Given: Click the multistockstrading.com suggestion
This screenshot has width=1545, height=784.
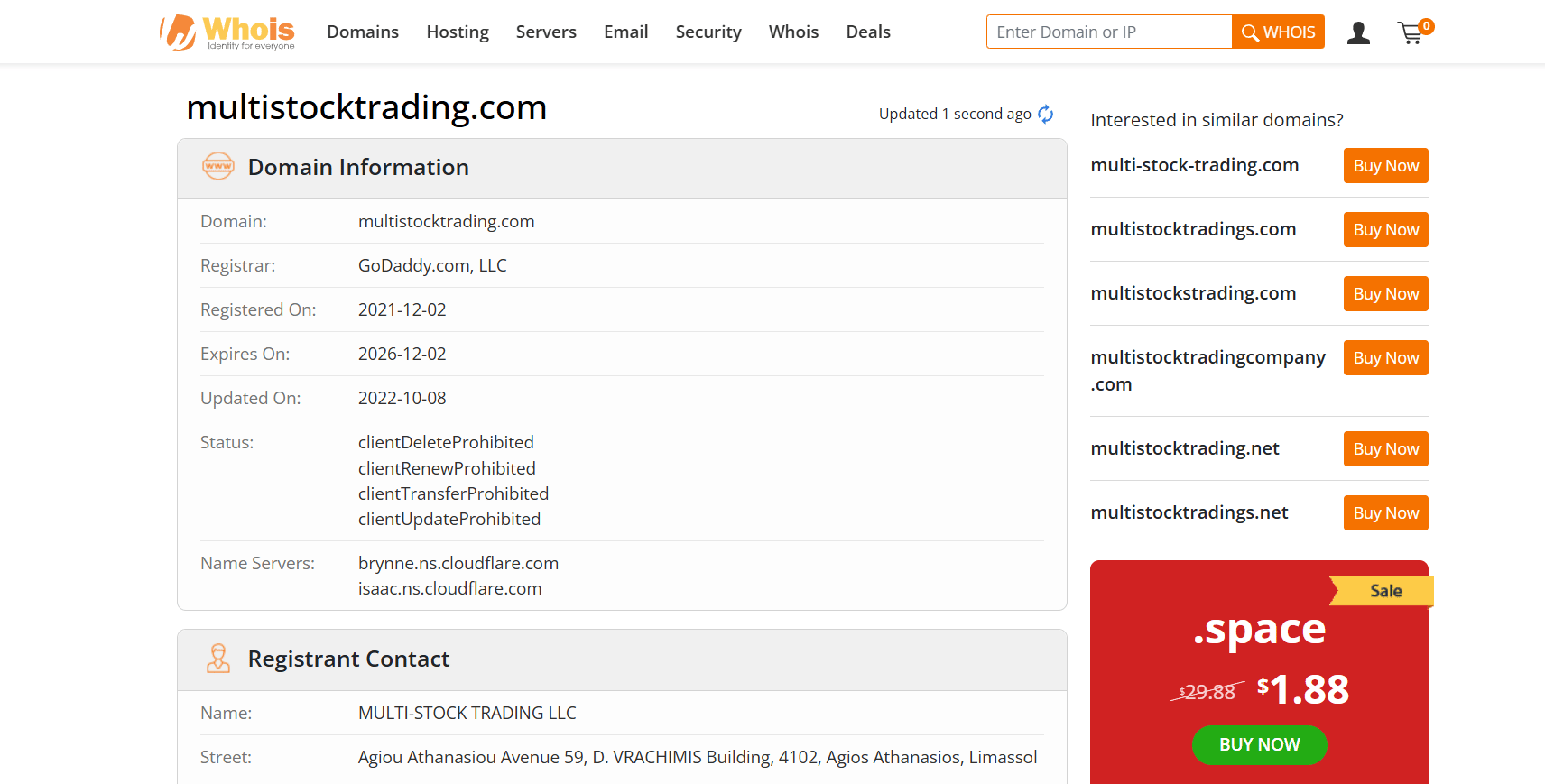Looking at the screenshot, I should 1193,293.
